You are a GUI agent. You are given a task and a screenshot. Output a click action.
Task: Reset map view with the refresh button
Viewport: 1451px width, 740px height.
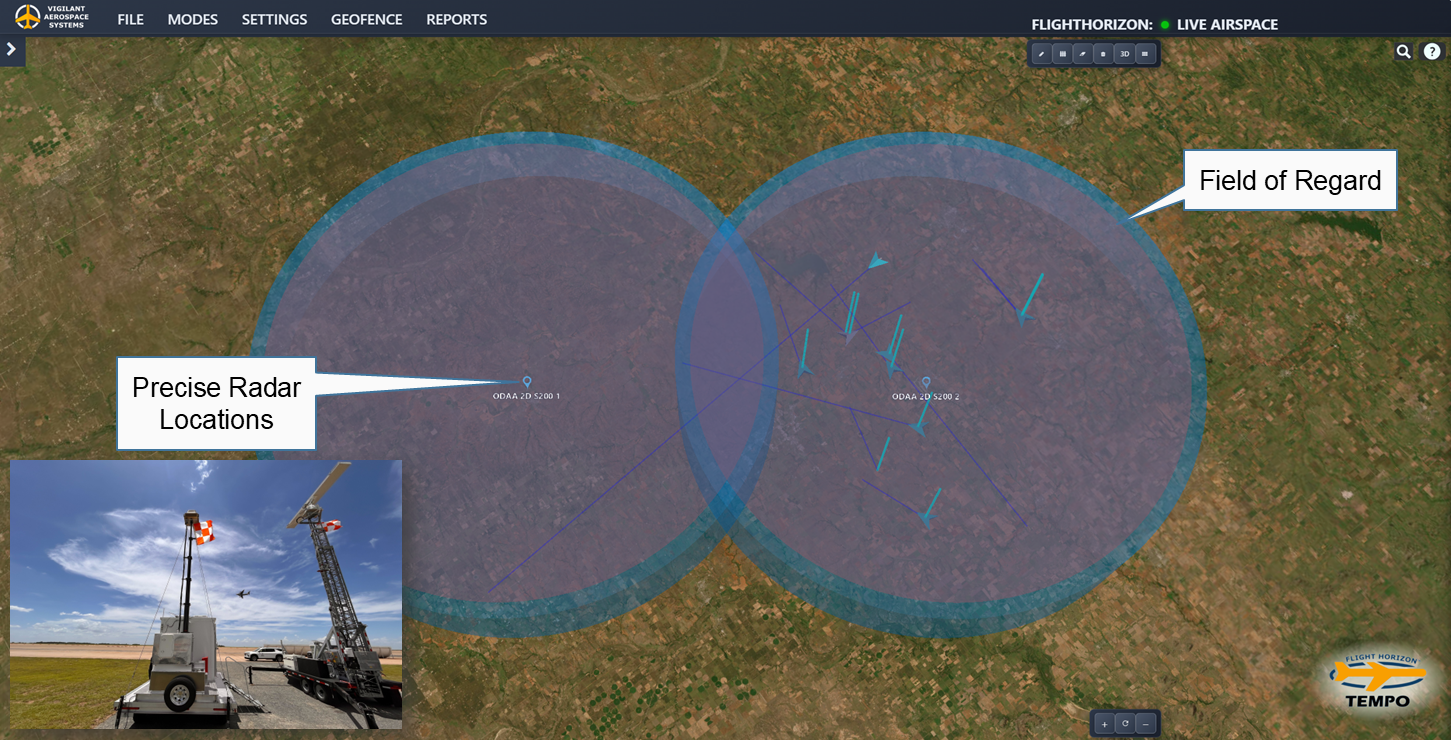pos(1125,723)
